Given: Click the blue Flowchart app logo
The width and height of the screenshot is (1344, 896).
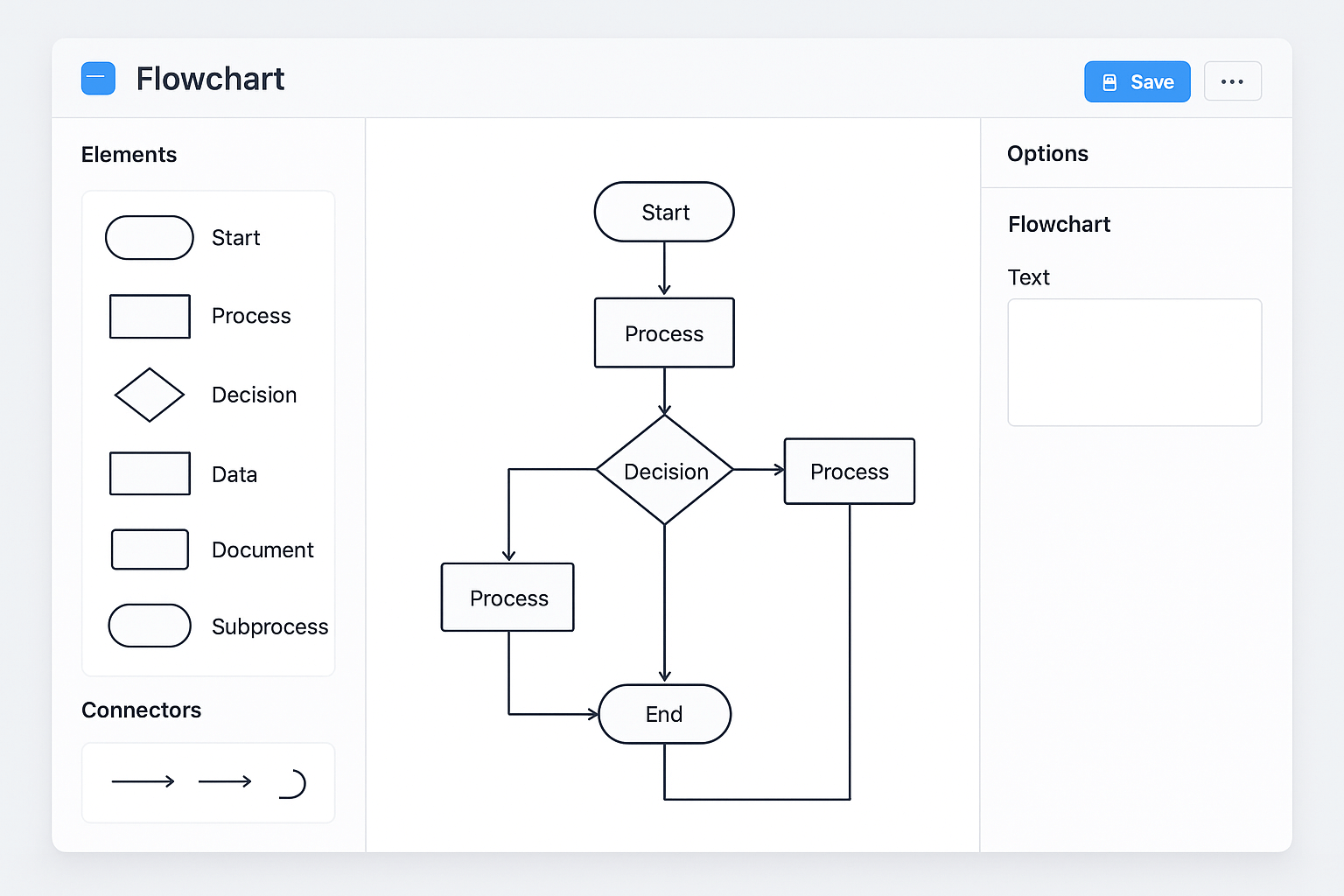Looking at the screenshot, I should [x=98, y=79].
